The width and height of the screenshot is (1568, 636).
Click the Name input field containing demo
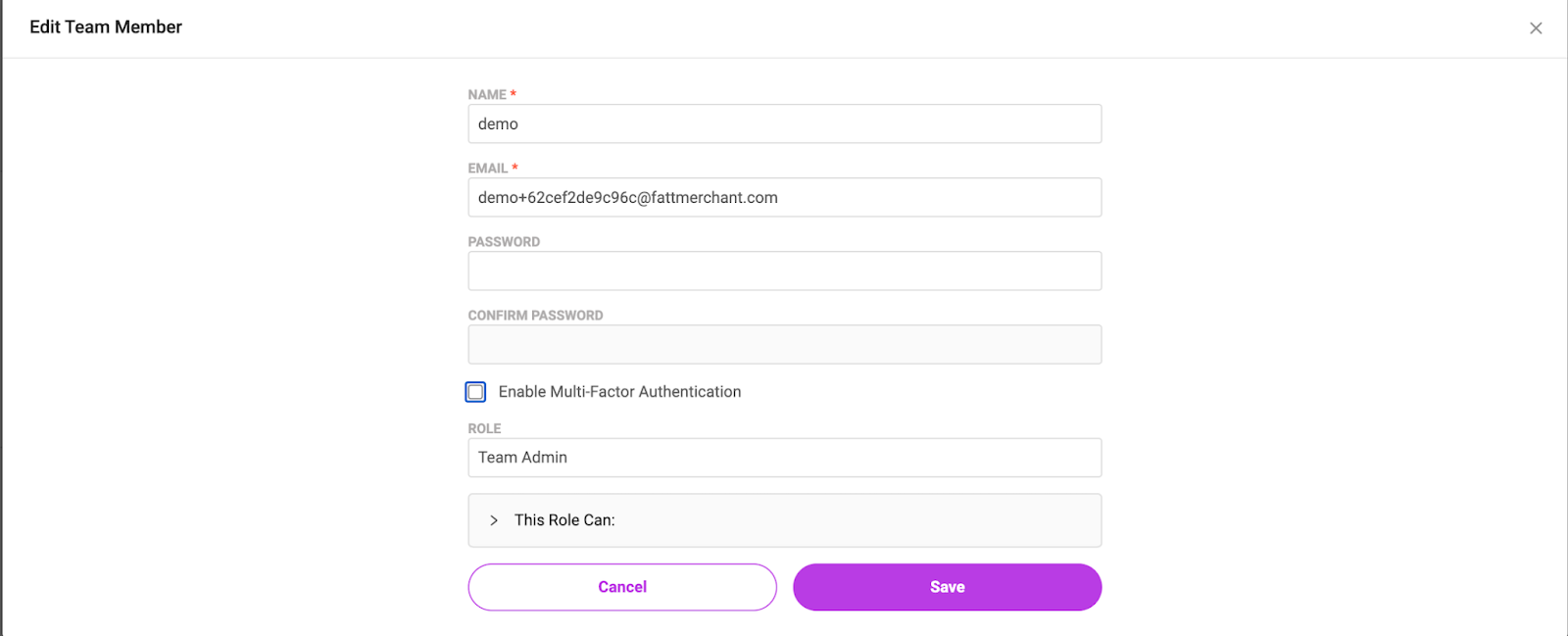click(784, 124)
